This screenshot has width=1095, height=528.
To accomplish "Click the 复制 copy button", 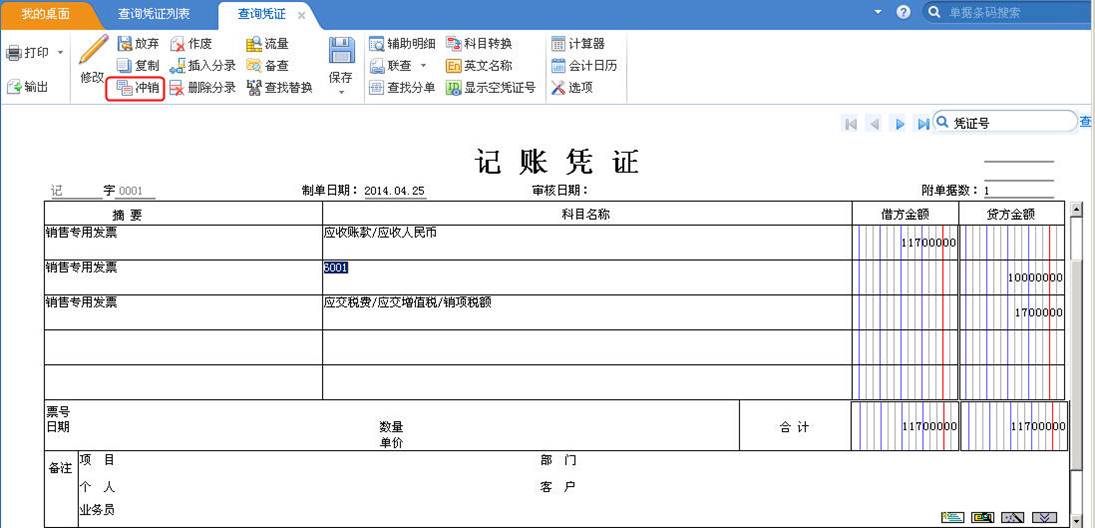I will coord(138,66).
